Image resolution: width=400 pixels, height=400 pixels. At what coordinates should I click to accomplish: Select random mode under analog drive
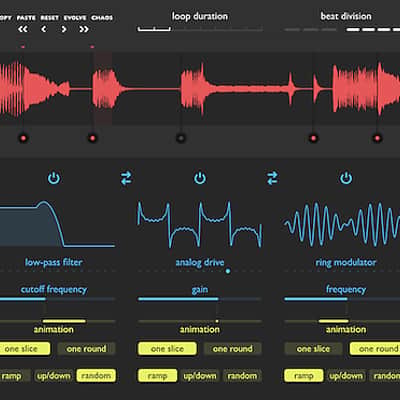pos(242,376)
